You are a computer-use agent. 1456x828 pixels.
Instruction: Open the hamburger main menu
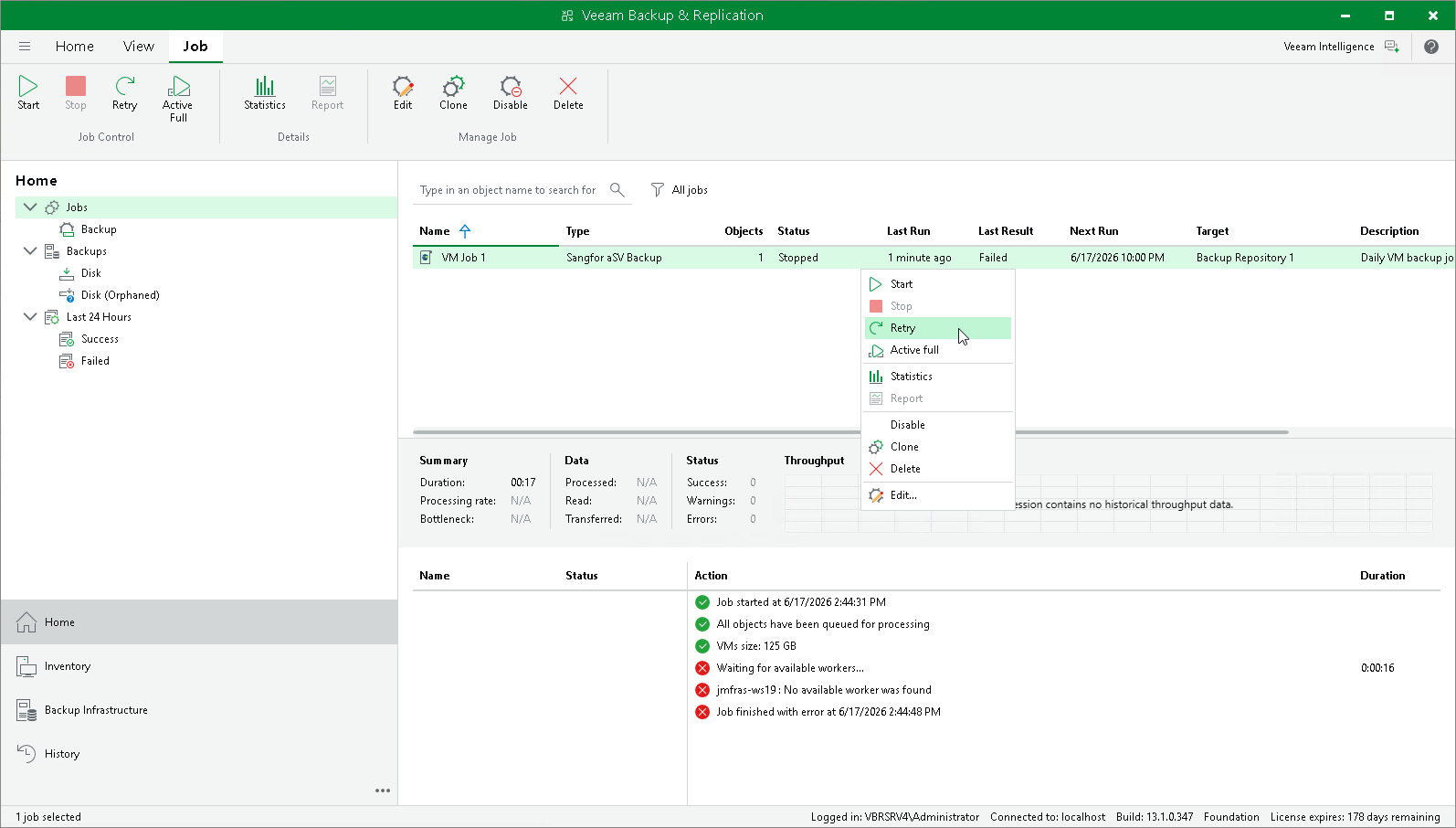[x=25, y=47]
